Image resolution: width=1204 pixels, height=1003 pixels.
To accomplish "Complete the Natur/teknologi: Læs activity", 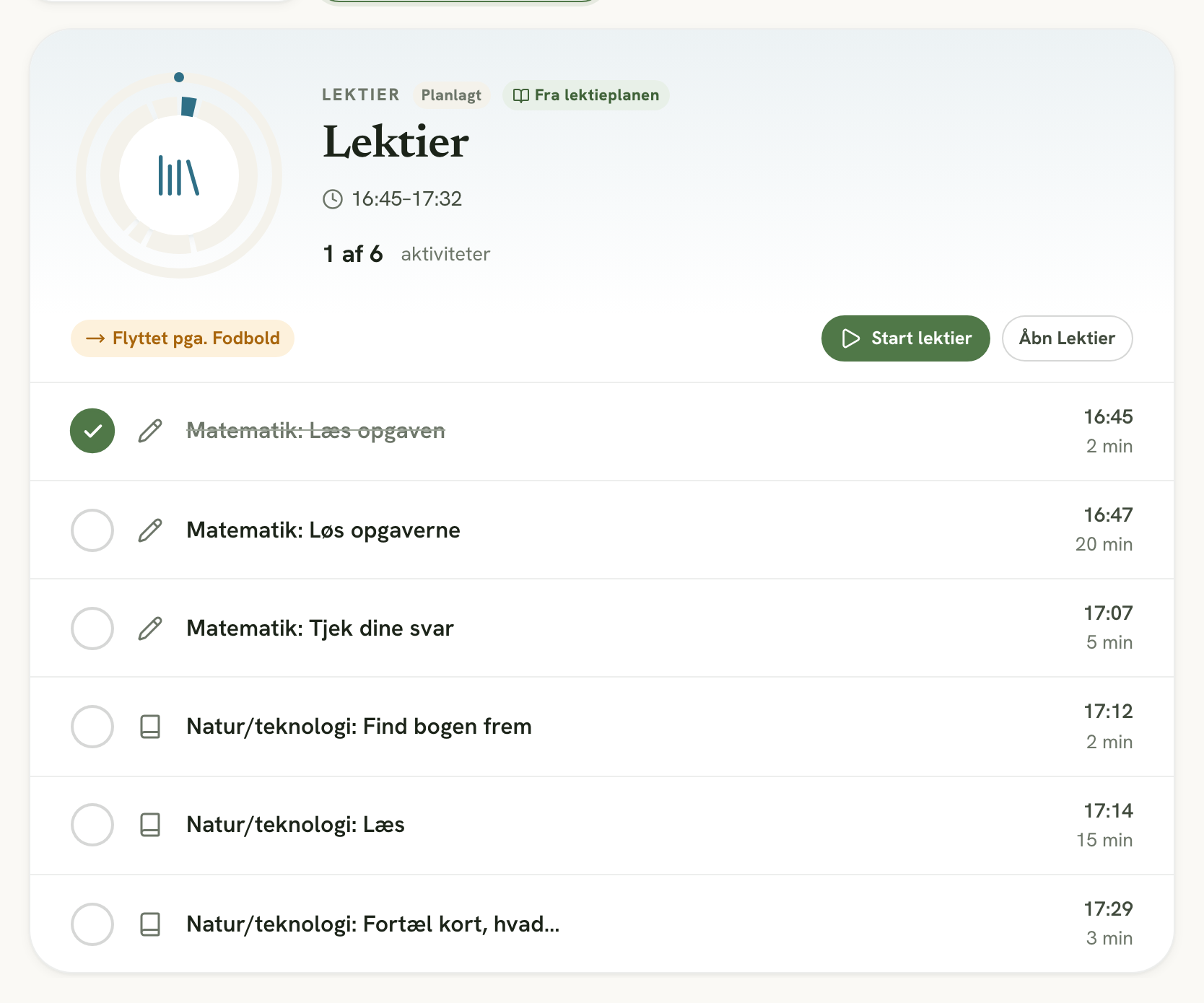I will coord(92,825).
